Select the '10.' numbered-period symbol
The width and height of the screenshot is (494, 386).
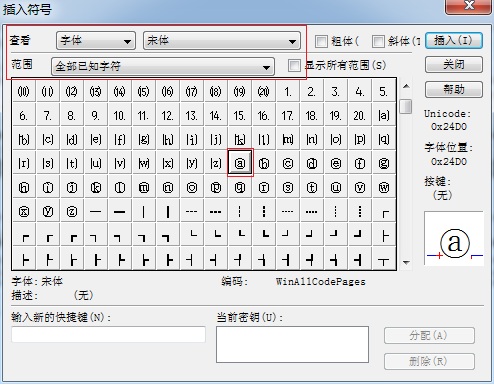(120, 115)
